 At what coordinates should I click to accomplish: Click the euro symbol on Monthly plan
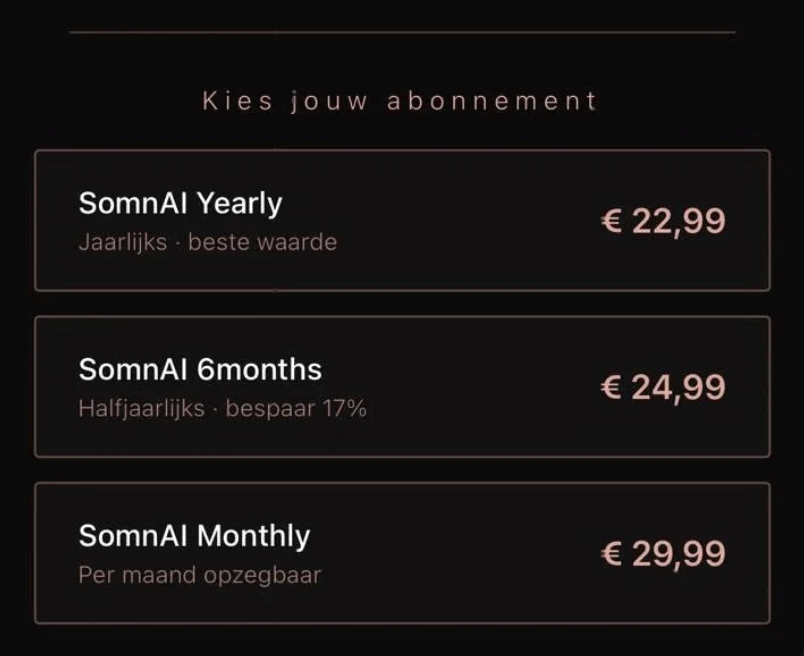click(x=611, y=553)
